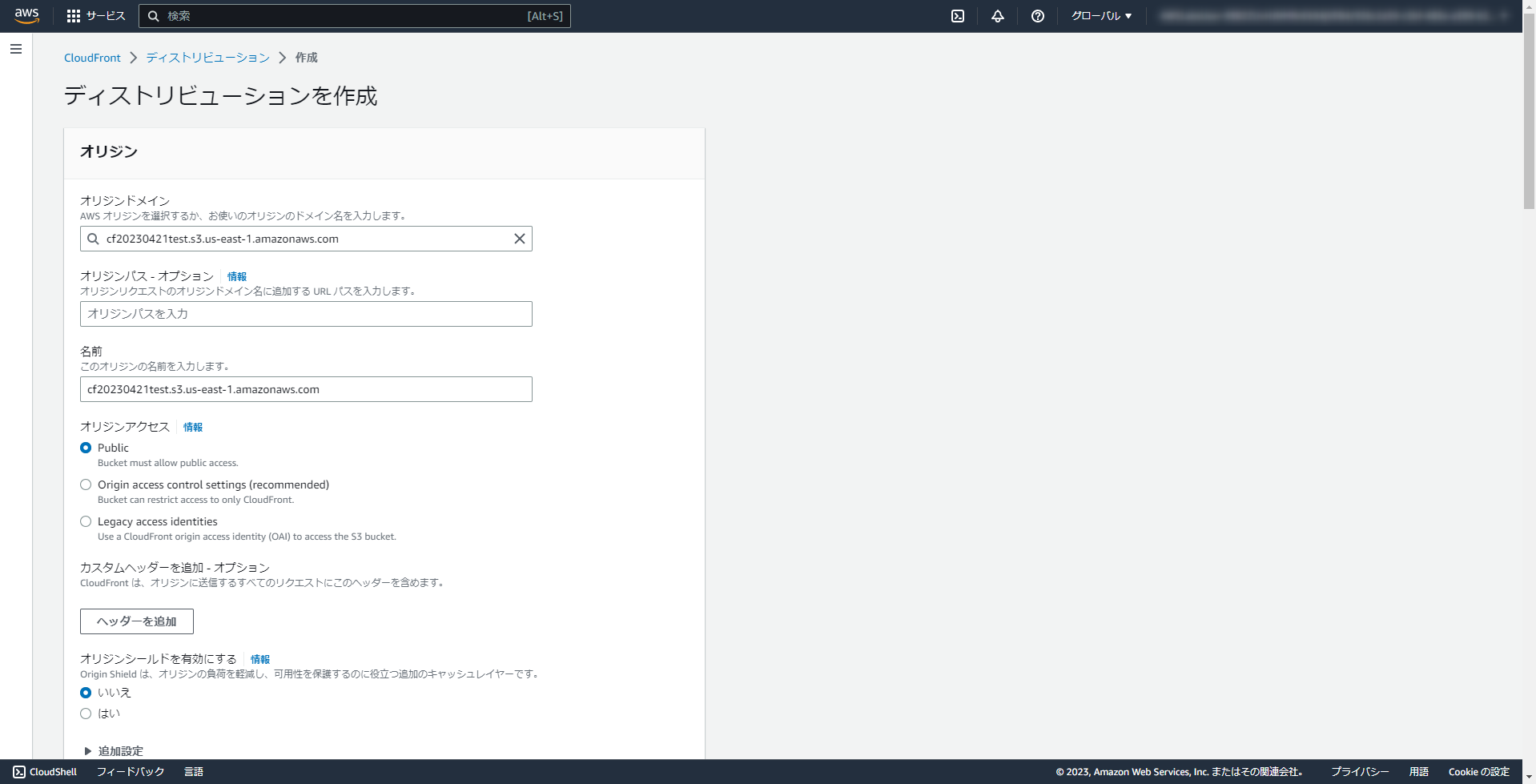Open the notifications bell icon

[x=997, y=15]
